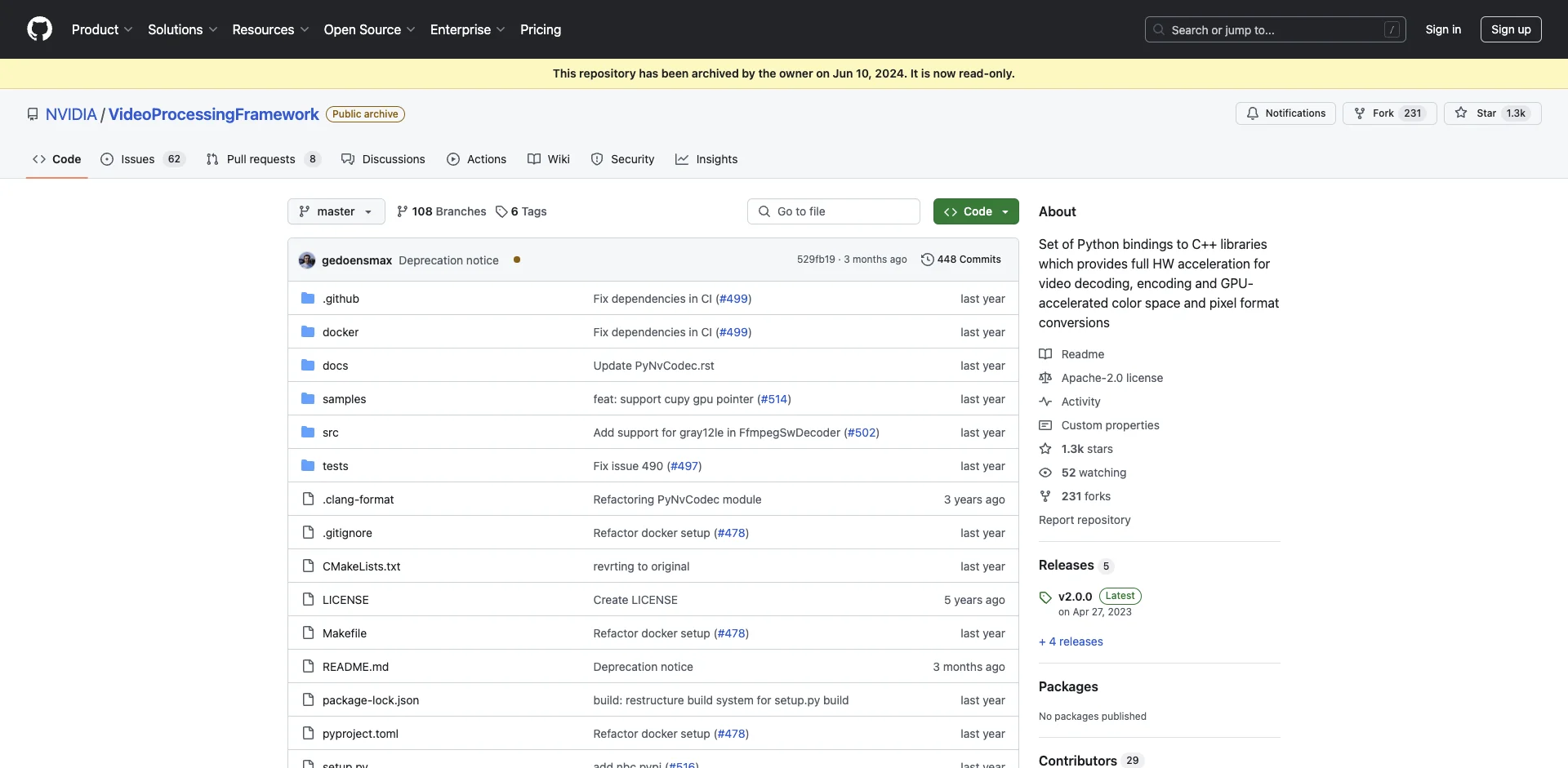Viewport: 1568px width, 768px height.
Task: Click the pulse icon beside Activity
Action: [1045, 402]
